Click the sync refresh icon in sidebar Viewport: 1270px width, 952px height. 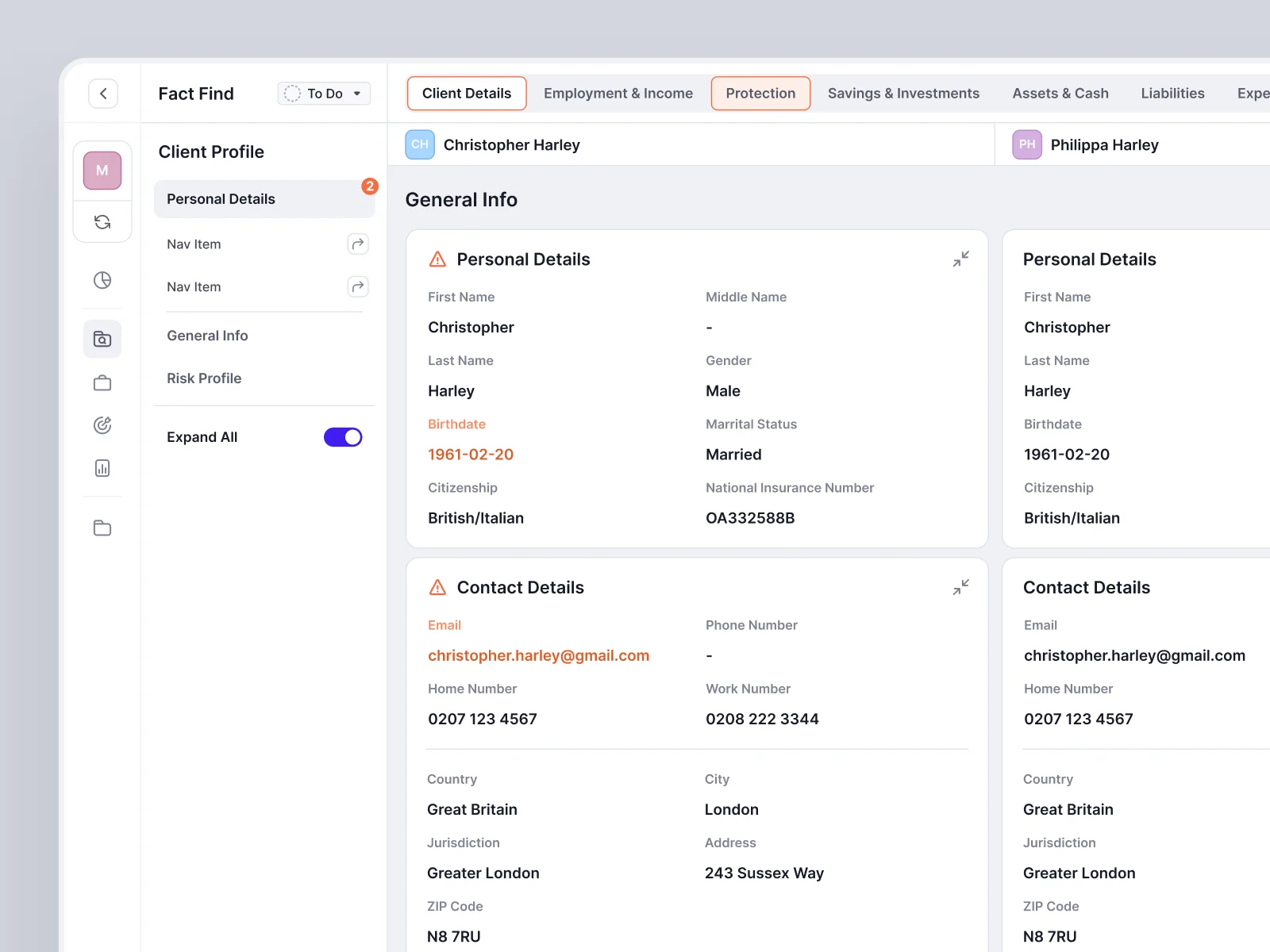point(102,222)
